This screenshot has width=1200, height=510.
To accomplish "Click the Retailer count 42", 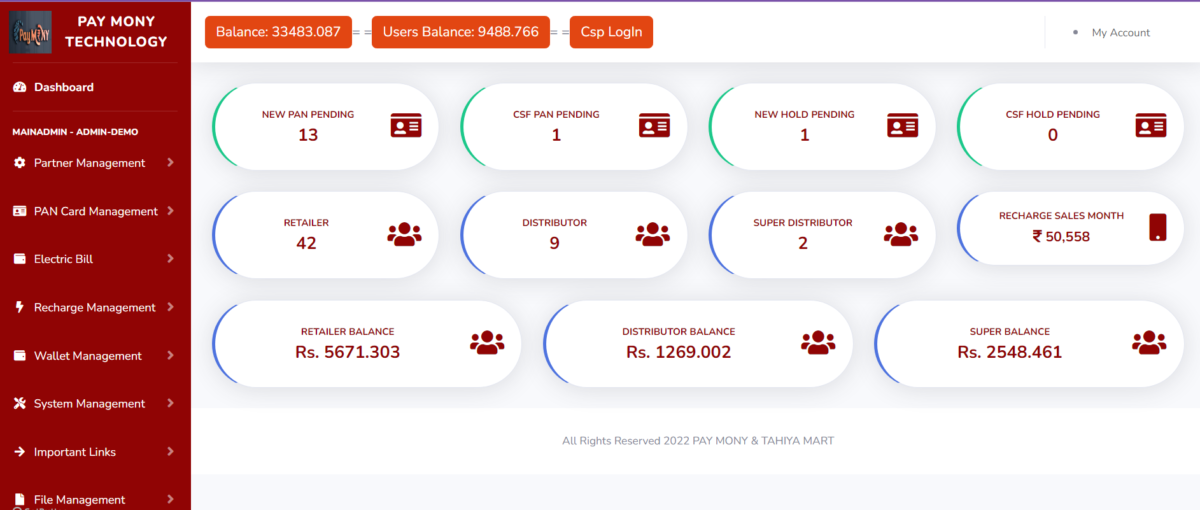I will coord(306,242).
